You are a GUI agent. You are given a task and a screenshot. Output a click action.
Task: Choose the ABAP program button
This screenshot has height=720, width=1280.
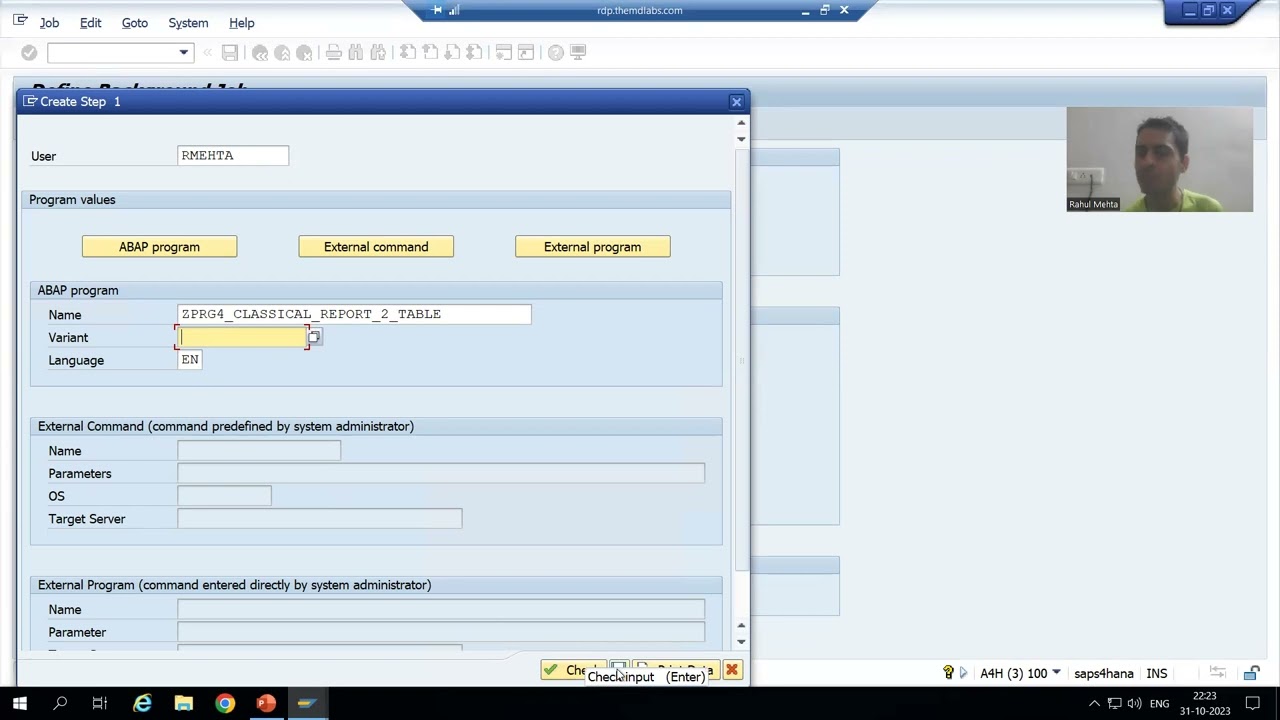(x=159, y=247)
